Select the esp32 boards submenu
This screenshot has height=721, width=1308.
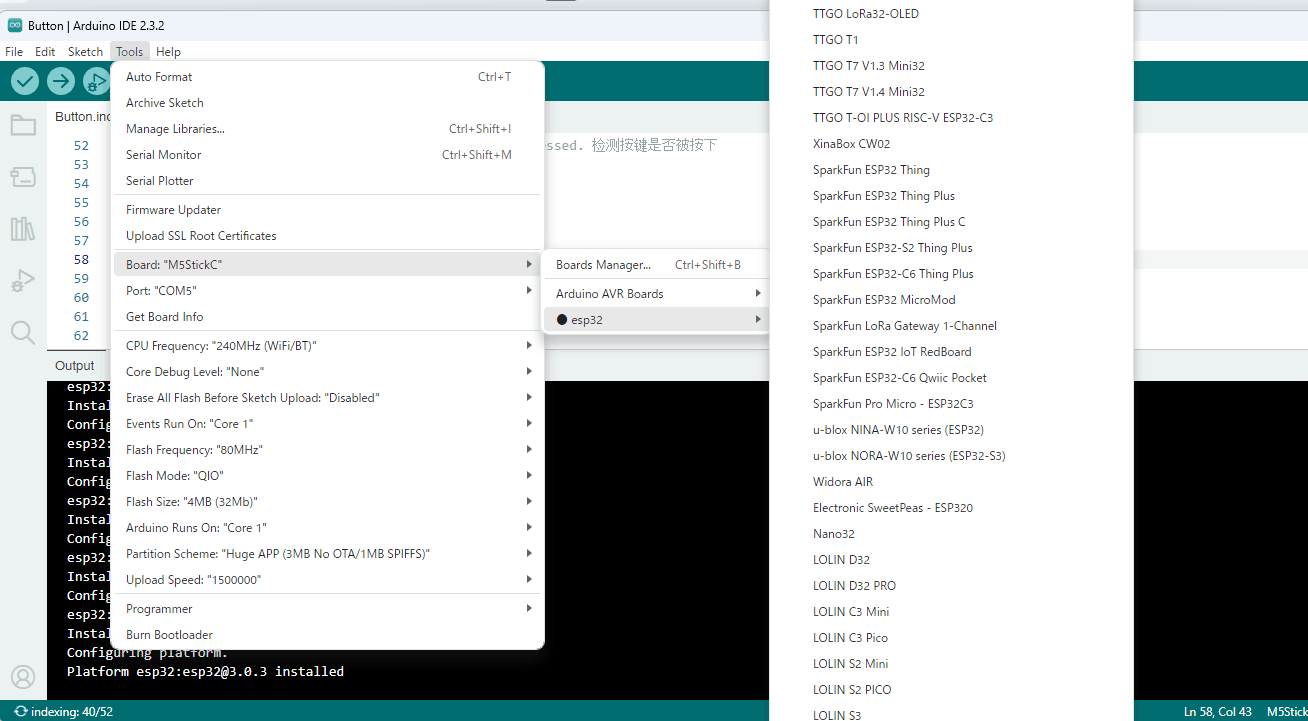point(655,320)
